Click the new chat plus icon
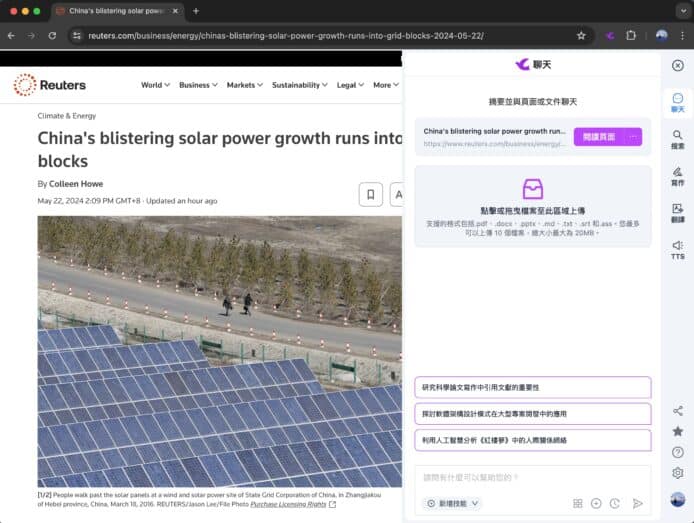 [596, 503]
